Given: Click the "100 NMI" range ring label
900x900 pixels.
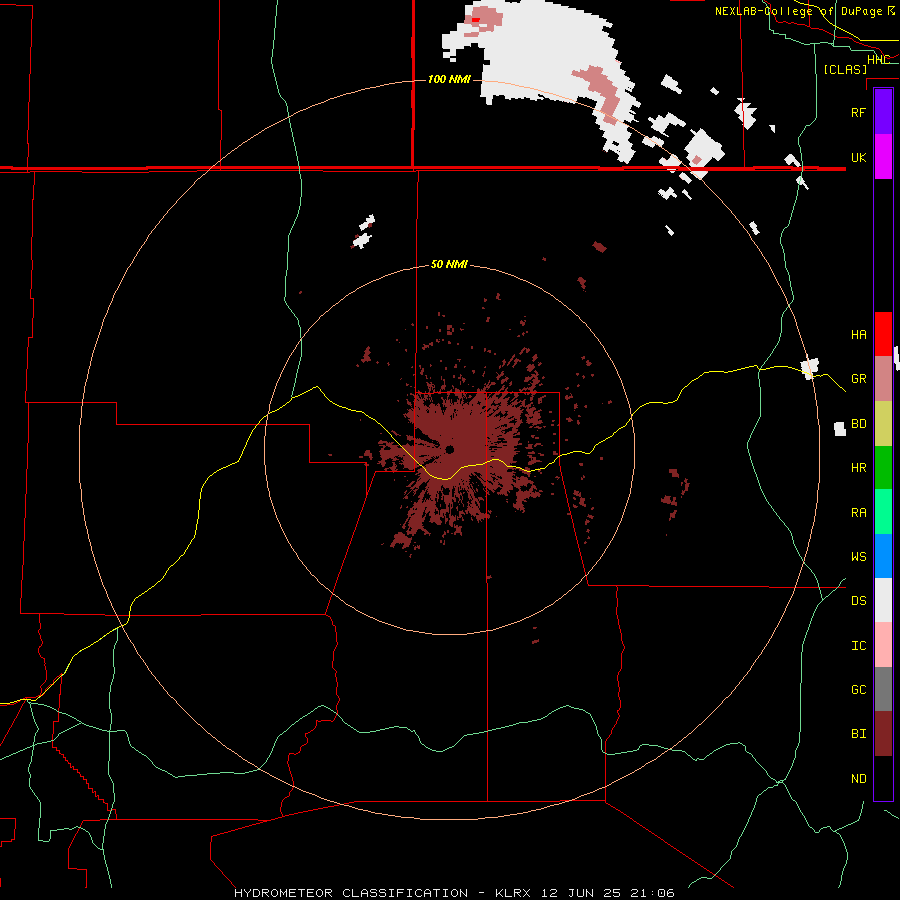Looking at the screenshot, I should point(449,79).
